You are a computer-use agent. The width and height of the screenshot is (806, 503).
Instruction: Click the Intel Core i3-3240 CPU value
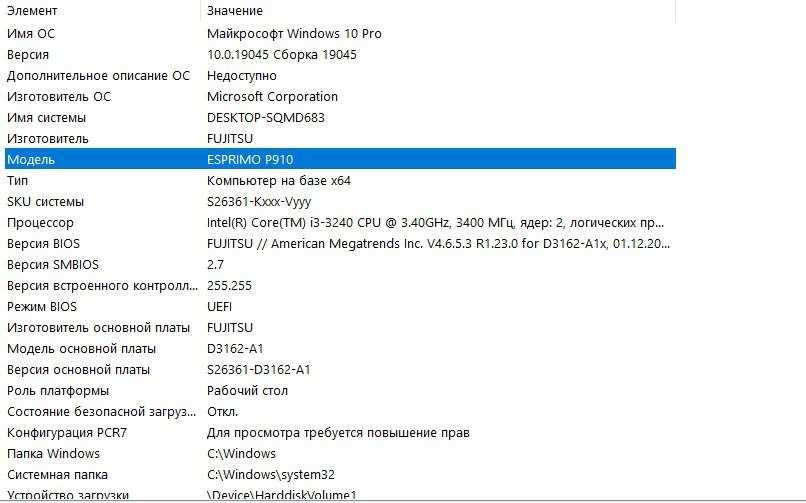pos(435,223)
